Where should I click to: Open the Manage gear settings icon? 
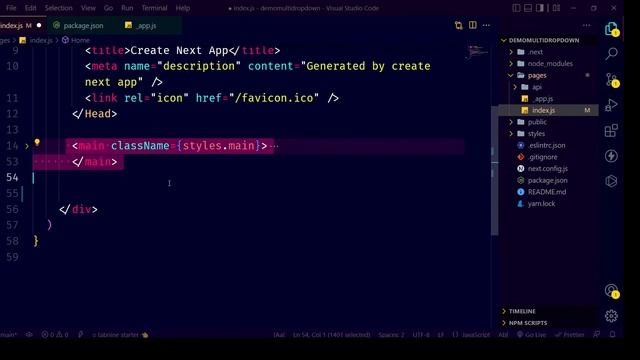[x=611, y=316]
